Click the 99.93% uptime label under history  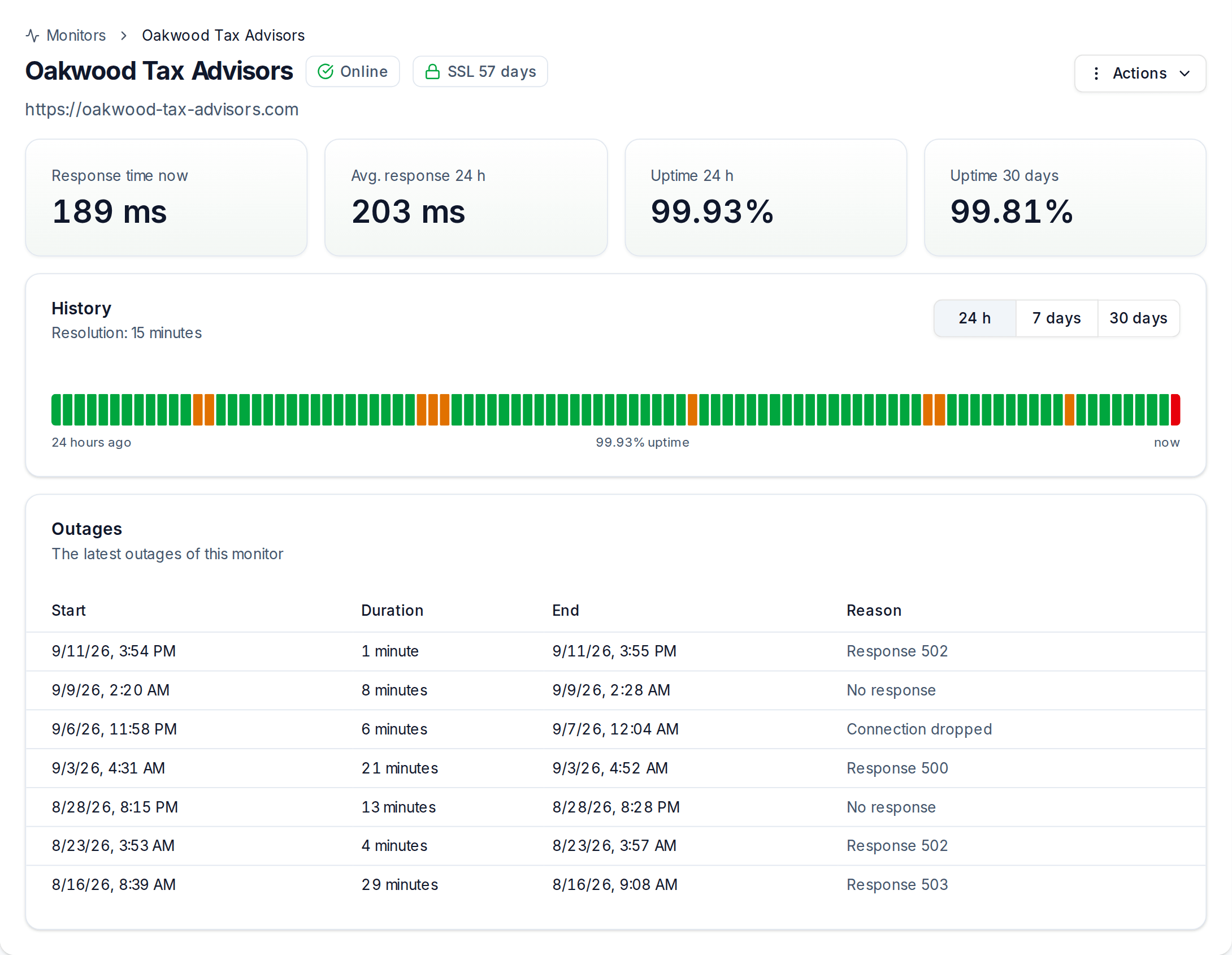tap(643, 443)
